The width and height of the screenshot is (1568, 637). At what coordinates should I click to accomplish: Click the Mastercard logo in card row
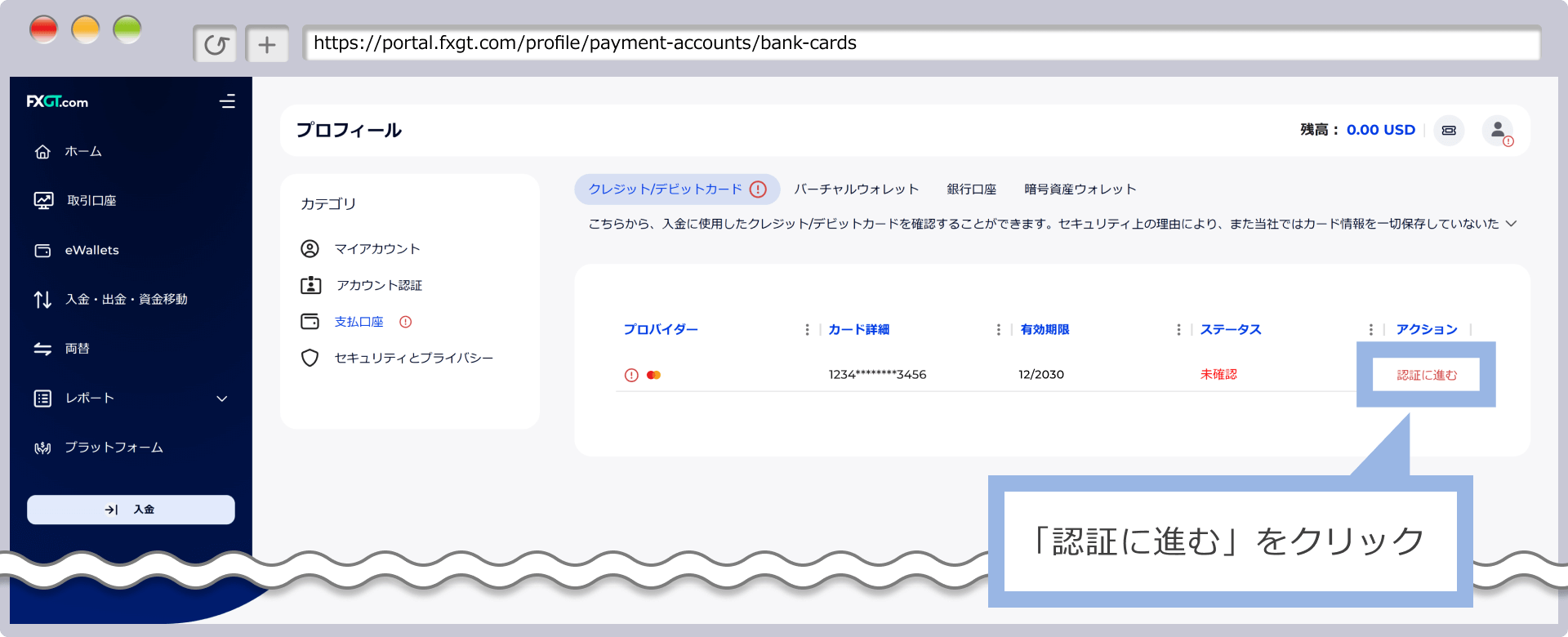tap(653, 376)
